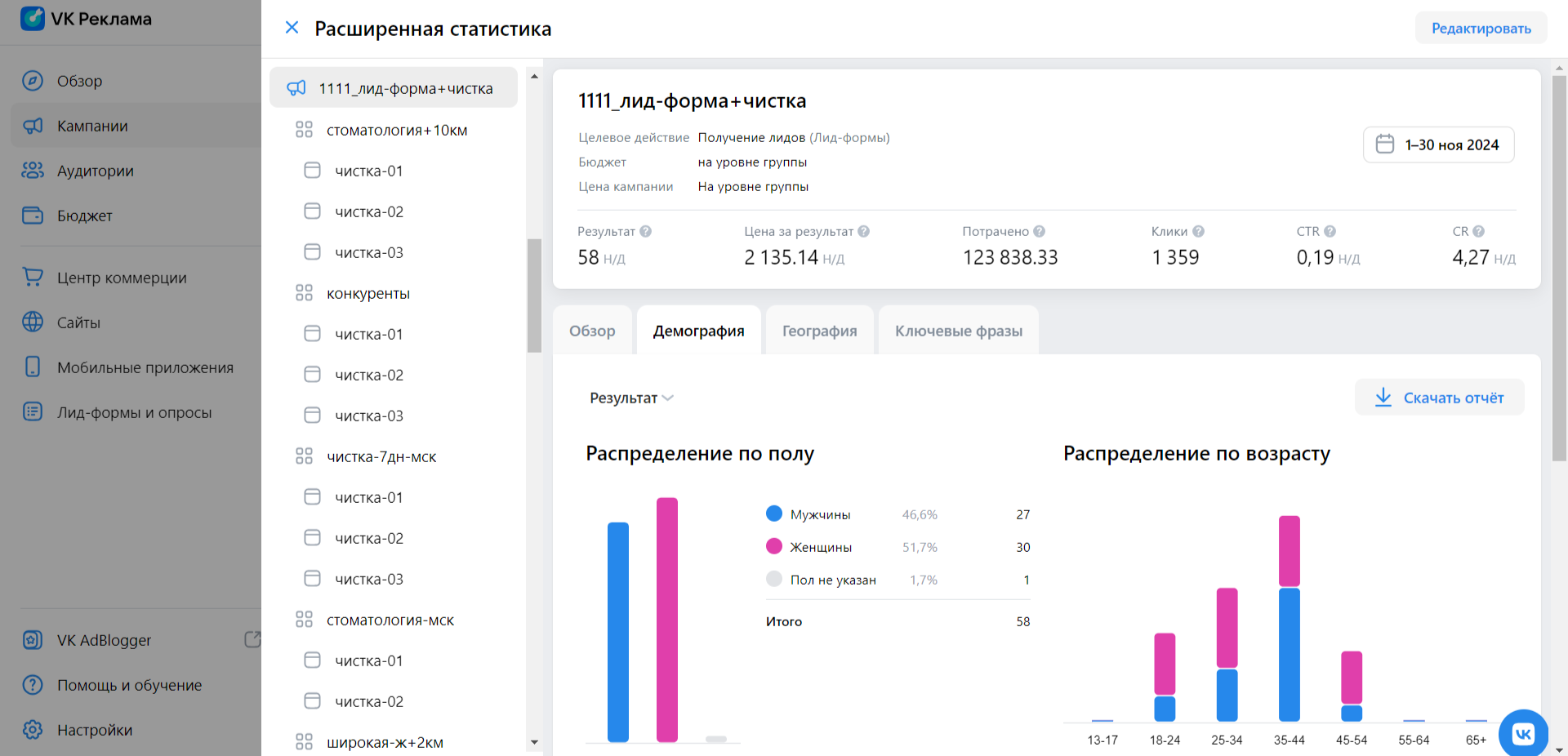Open Лид-формы и опросы list icon
This screenshot has width=1568, height=756.
pos(33,411)
